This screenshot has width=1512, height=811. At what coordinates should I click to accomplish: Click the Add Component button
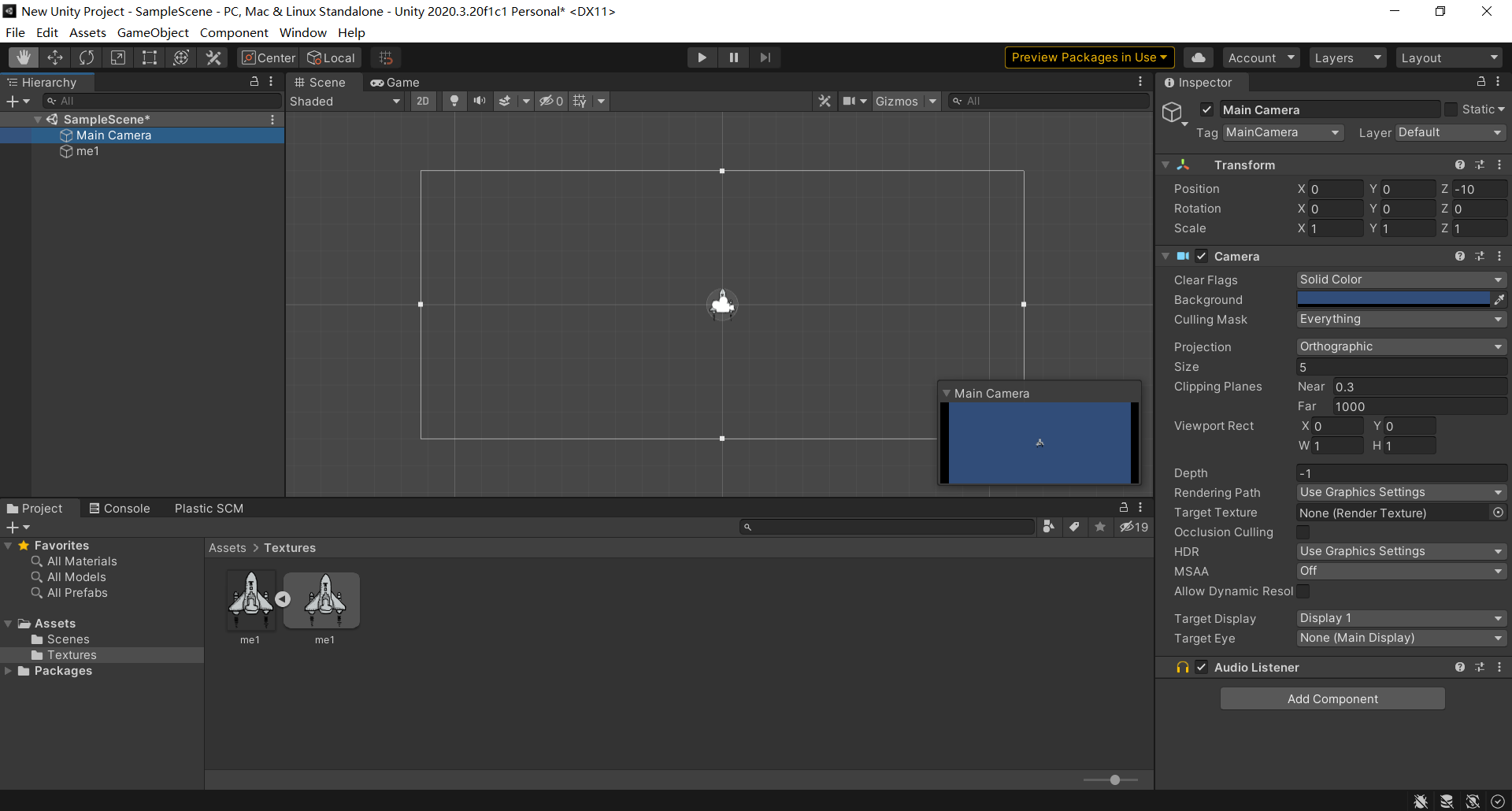(x=1332, y=699)
